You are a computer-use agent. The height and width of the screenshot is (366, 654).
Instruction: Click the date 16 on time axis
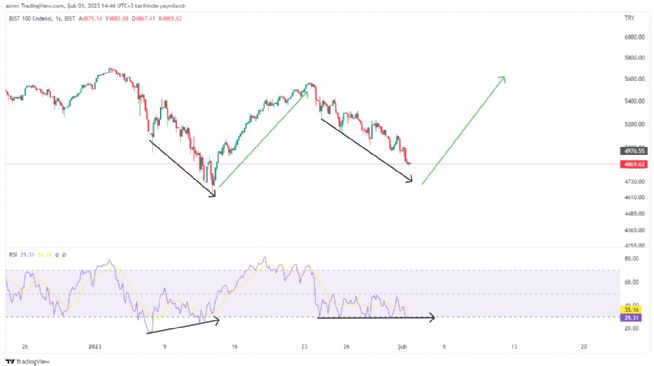[x=235, y=346]
